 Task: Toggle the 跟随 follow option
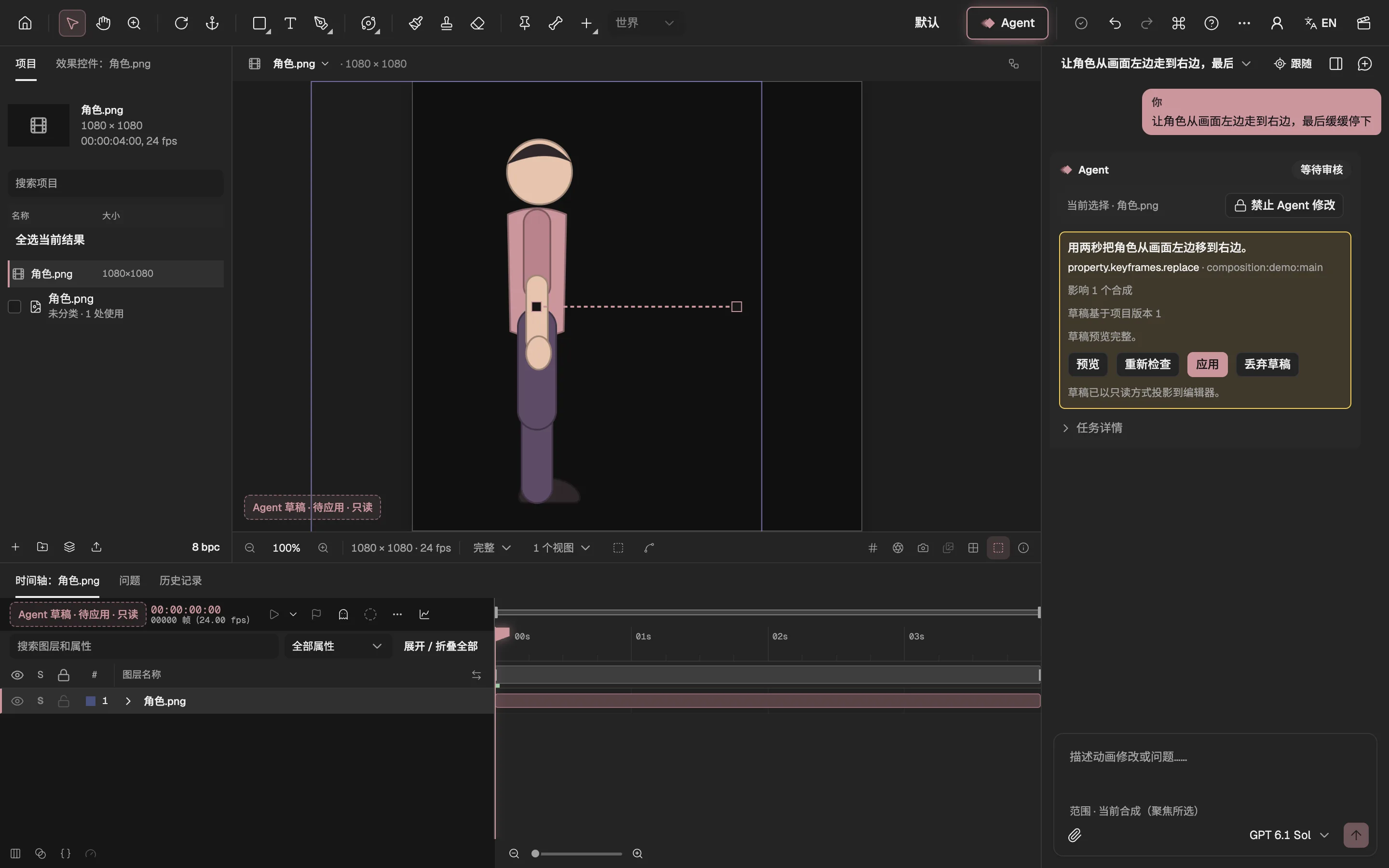(1293, 64)
